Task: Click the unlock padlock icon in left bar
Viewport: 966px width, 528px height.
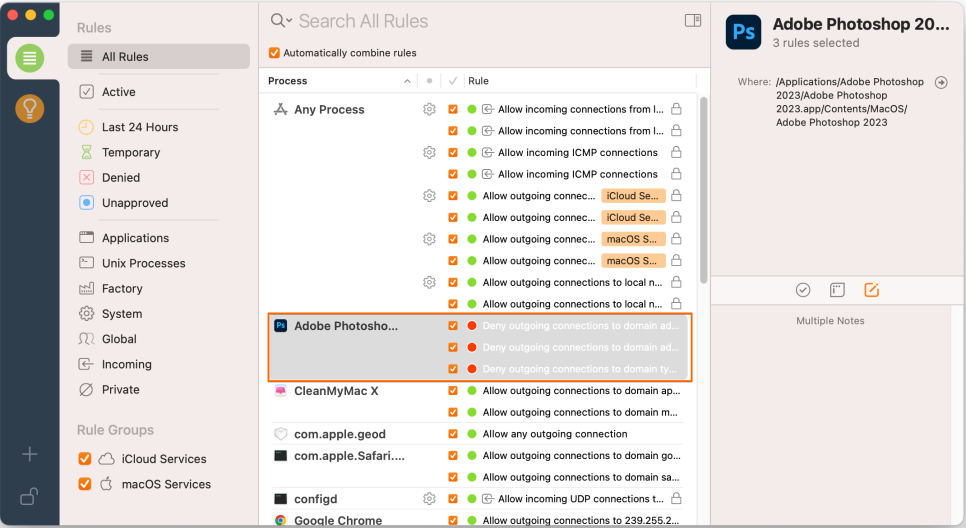Action: [30, 496]
